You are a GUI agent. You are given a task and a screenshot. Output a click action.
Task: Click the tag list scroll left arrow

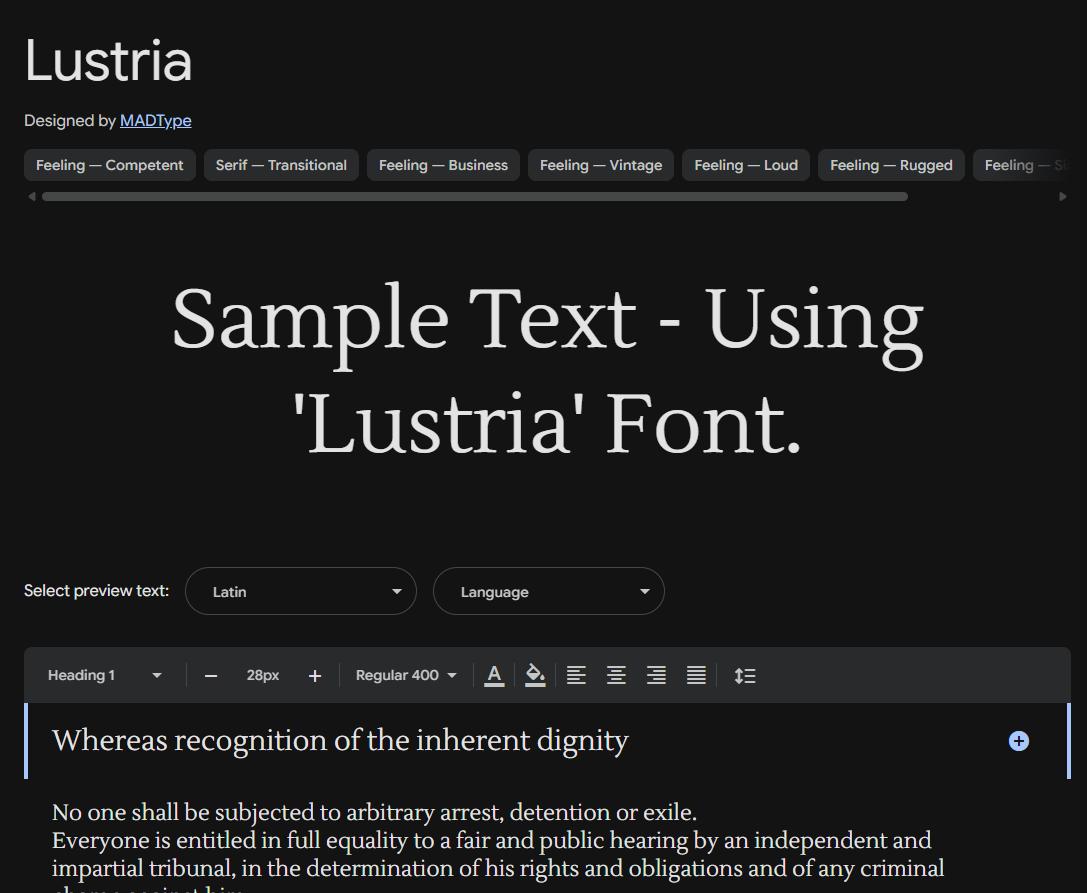[31, 197]
